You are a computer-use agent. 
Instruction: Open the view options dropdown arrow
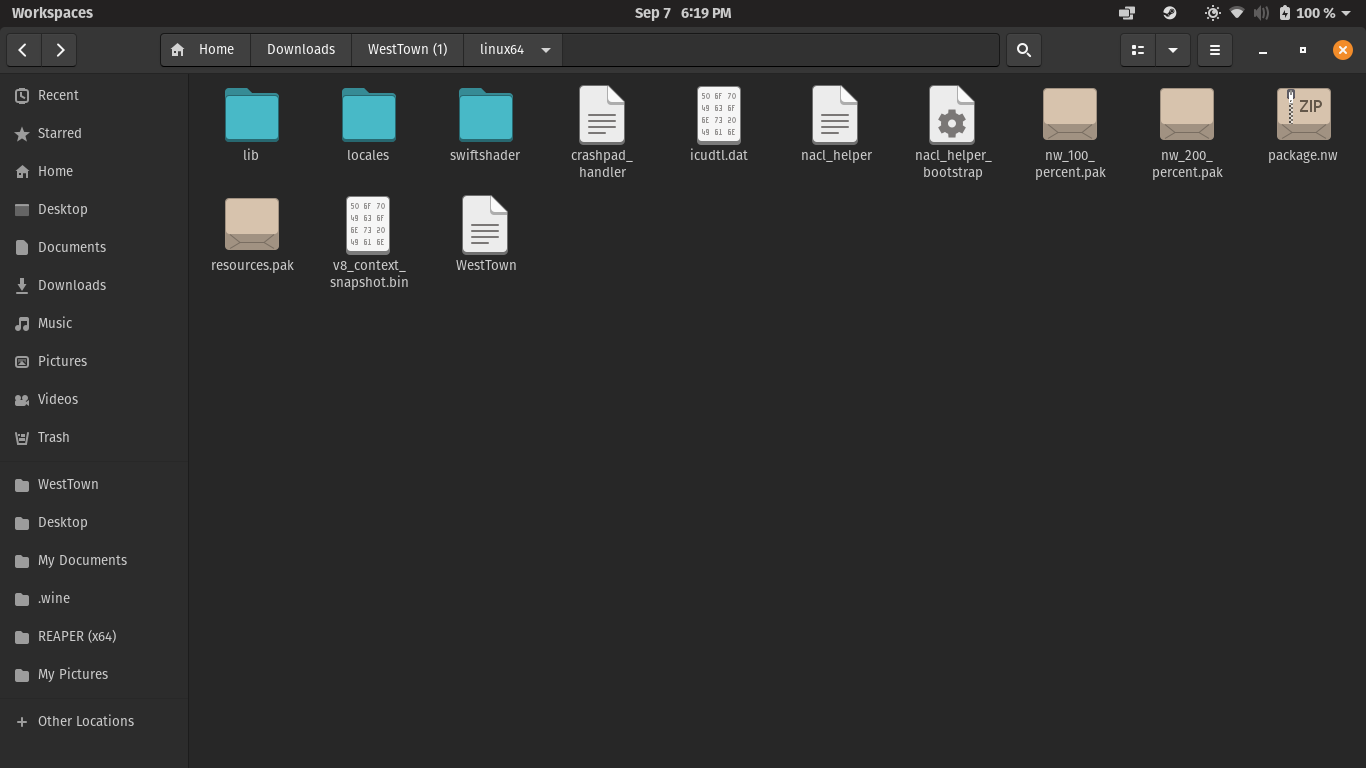point(1173,50)
